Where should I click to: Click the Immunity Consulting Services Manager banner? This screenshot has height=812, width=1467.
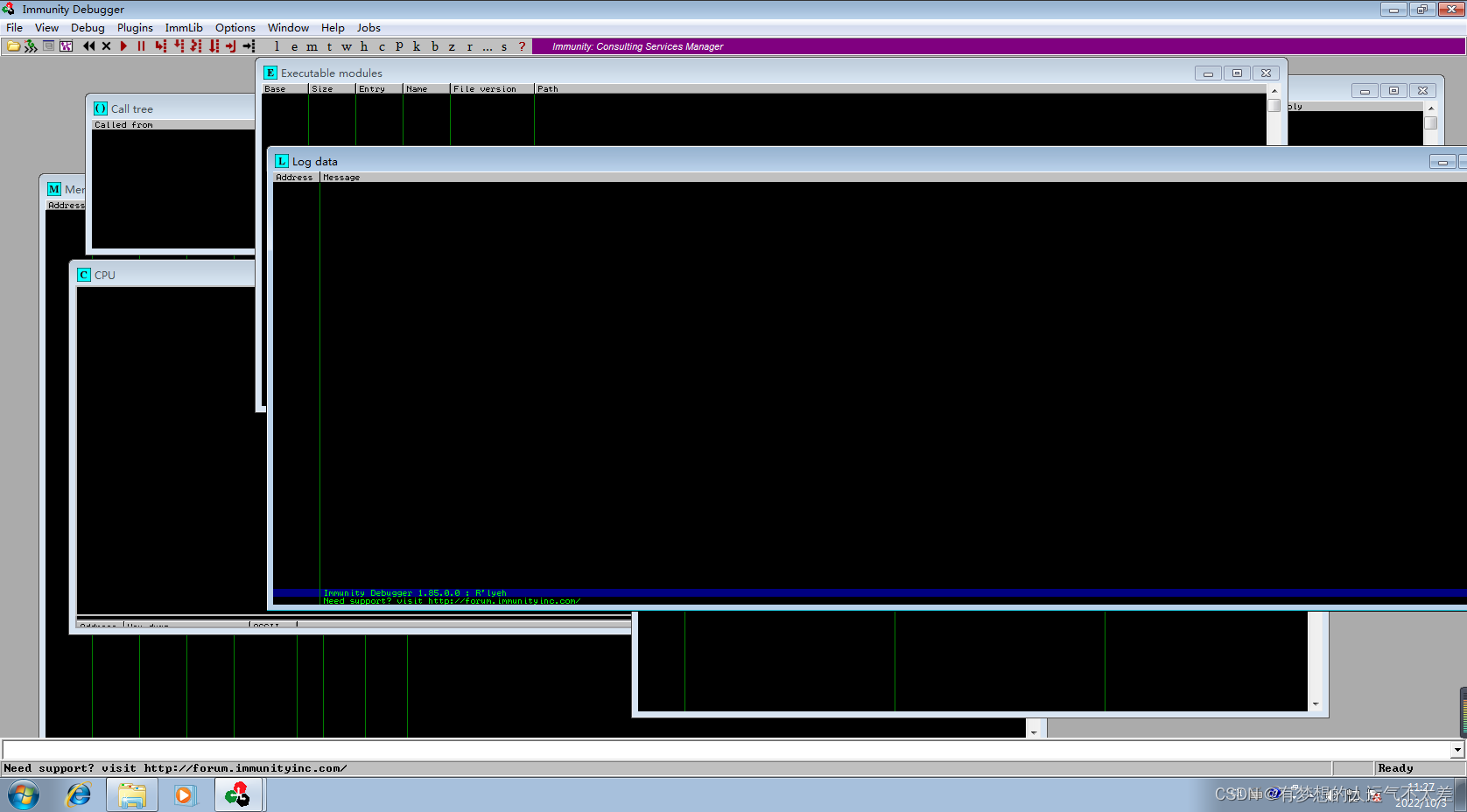coord(999,46)
